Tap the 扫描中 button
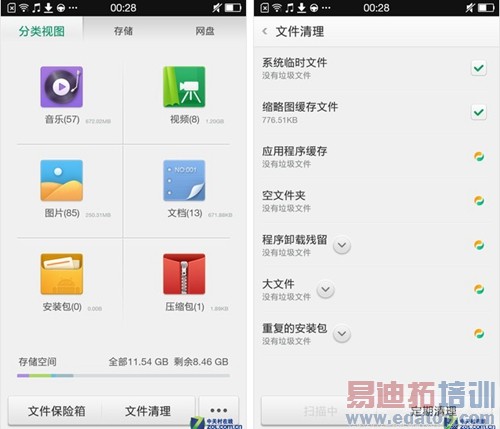The image size is (500, 429). [320, 411]
